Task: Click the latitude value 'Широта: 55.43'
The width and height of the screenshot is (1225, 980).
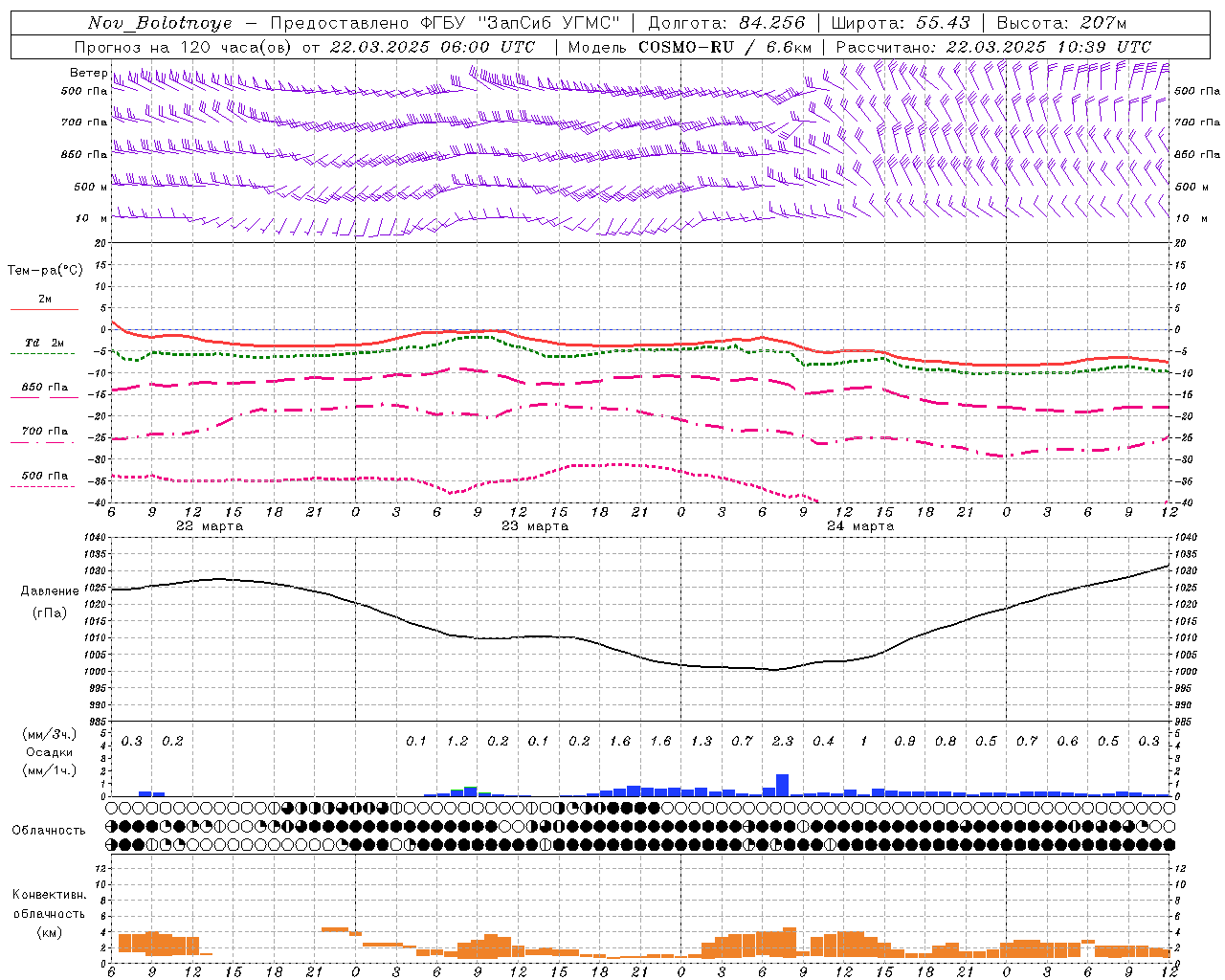Action: click(901, 23)
